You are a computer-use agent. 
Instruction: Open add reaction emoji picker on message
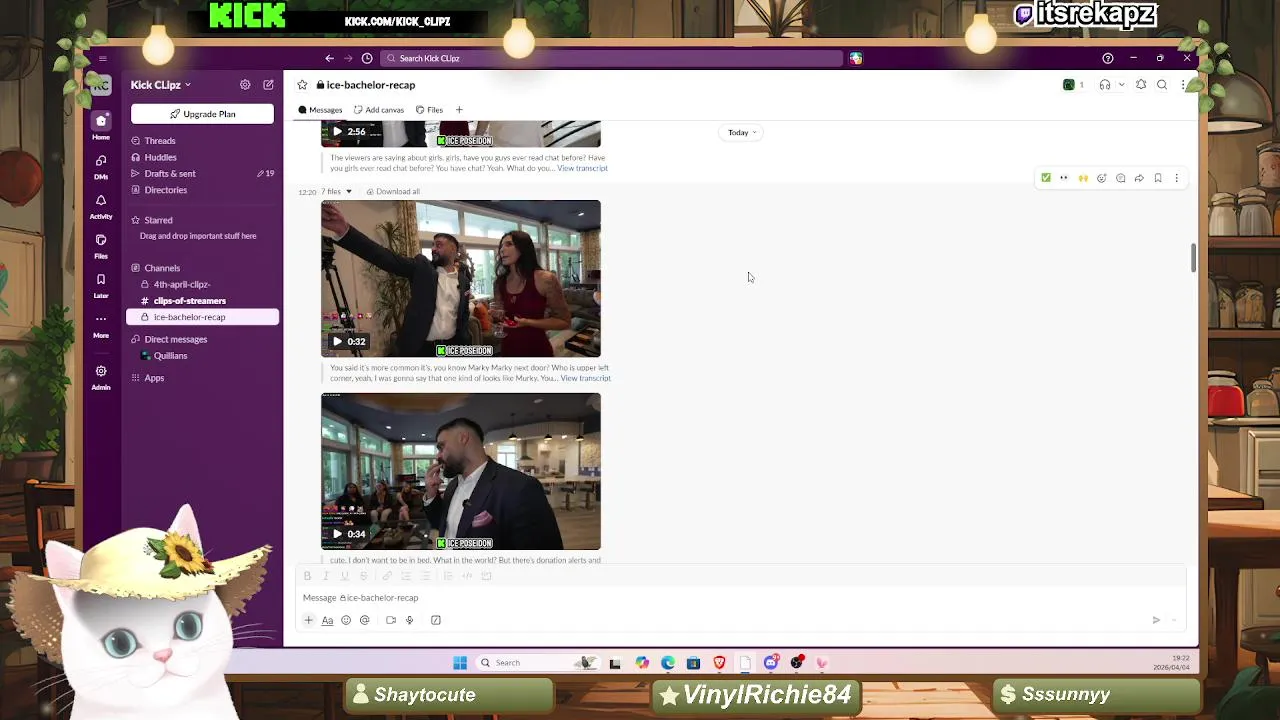(1102, 178)
